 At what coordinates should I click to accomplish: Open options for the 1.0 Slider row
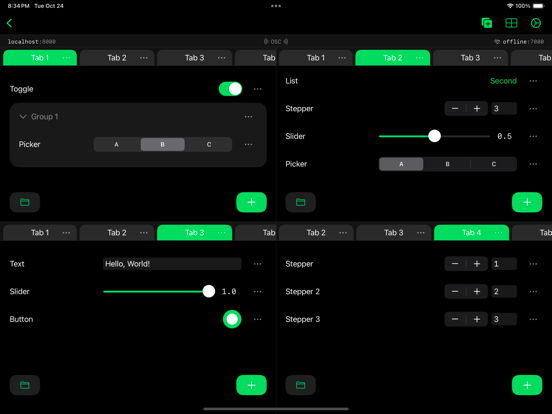click(x=258, y=291)
